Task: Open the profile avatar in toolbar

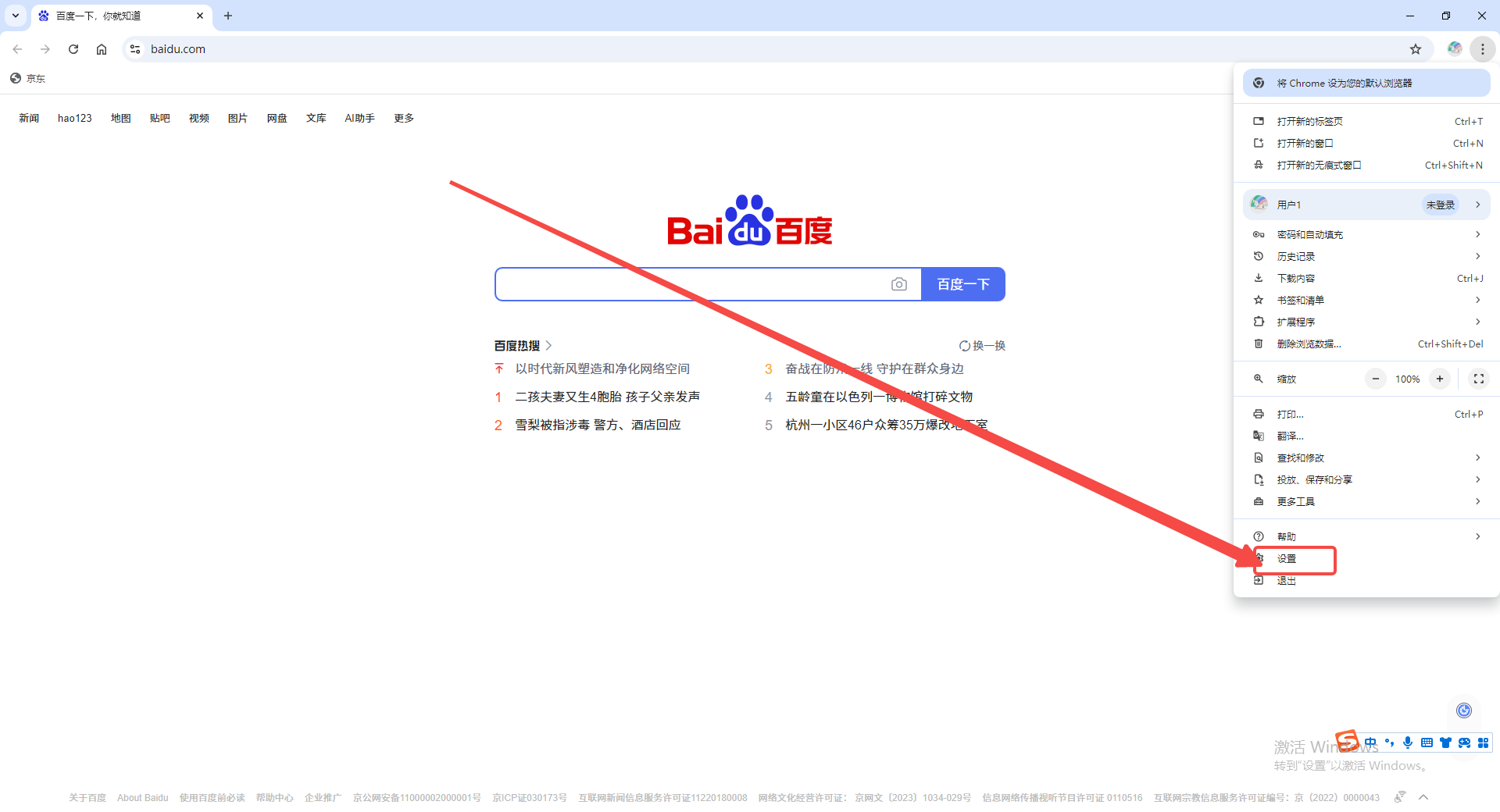Action: click(1455, 48)
